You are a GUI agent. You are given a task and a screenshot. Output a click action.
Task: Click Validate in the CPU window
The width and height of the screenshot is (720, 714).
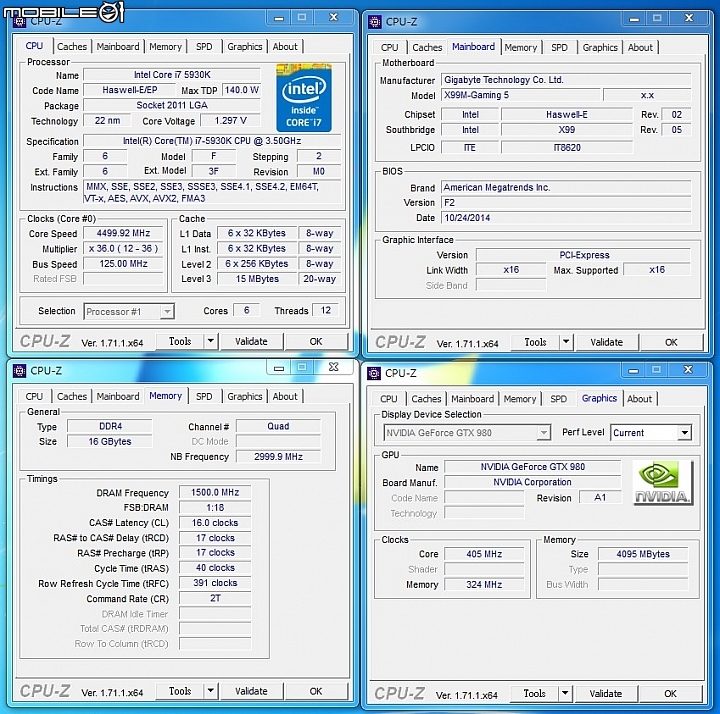pos(251,341)
